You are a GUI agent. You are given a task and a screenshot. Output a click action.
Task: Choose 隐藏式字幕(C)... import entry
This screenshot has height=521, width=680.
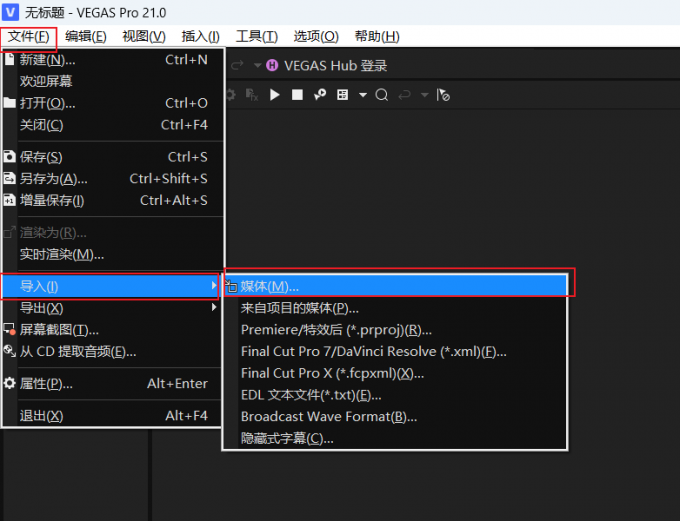tap(395, 438)
